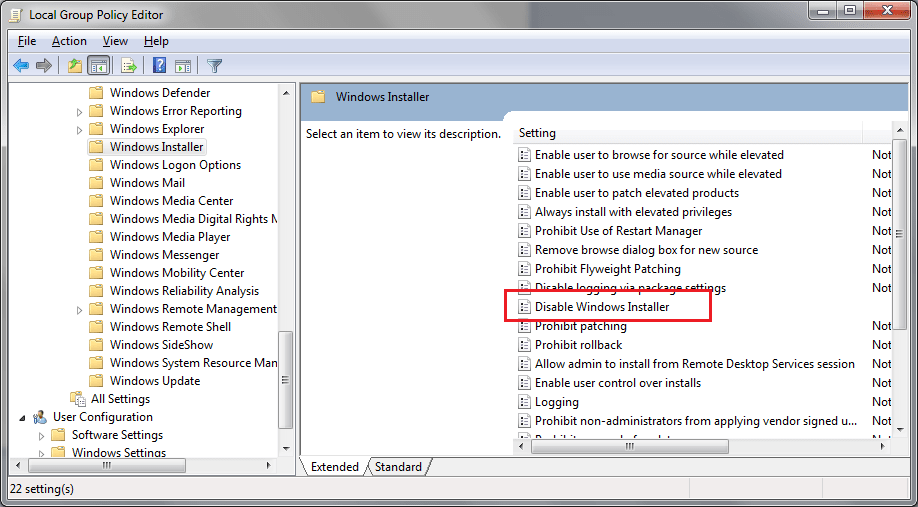The height and width of the screenshot is (507, 918).
Task: Expand the Windows Remote Management node
Action: point(80,309)
